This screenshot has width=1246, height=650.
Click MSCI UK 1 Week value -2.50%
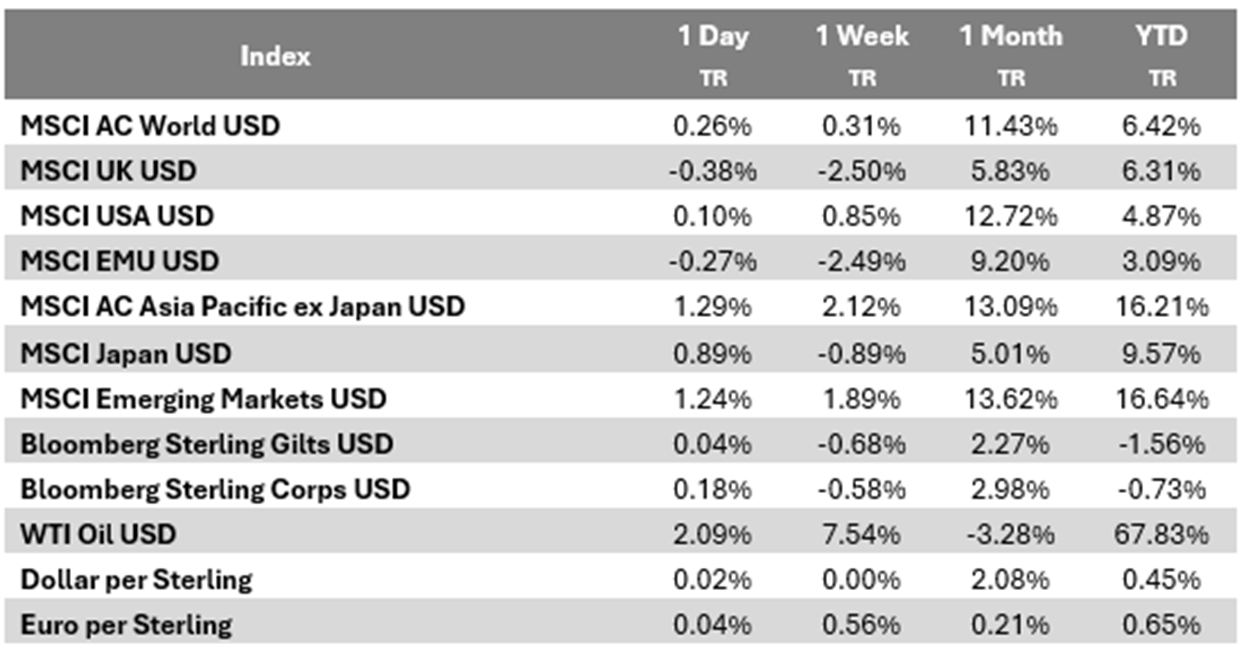coord(861,171)
